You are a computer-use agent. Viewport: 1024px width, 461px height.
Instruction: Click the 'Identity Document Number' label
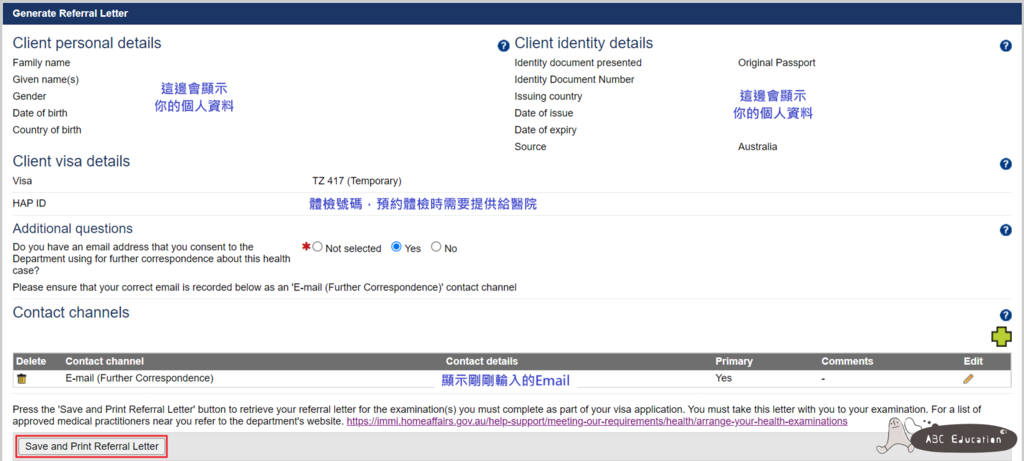point(574,80)
